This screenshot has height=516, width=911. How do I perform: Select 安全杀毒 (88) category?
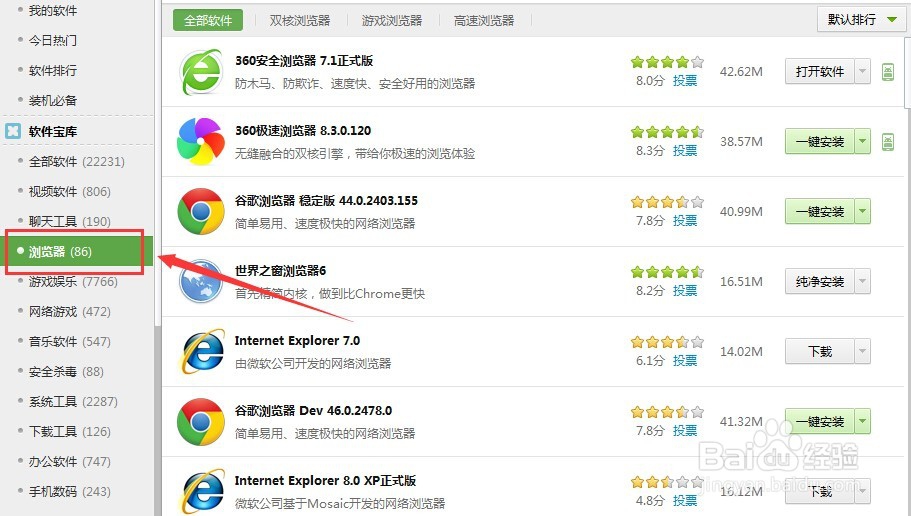click(x=66, y=372)
